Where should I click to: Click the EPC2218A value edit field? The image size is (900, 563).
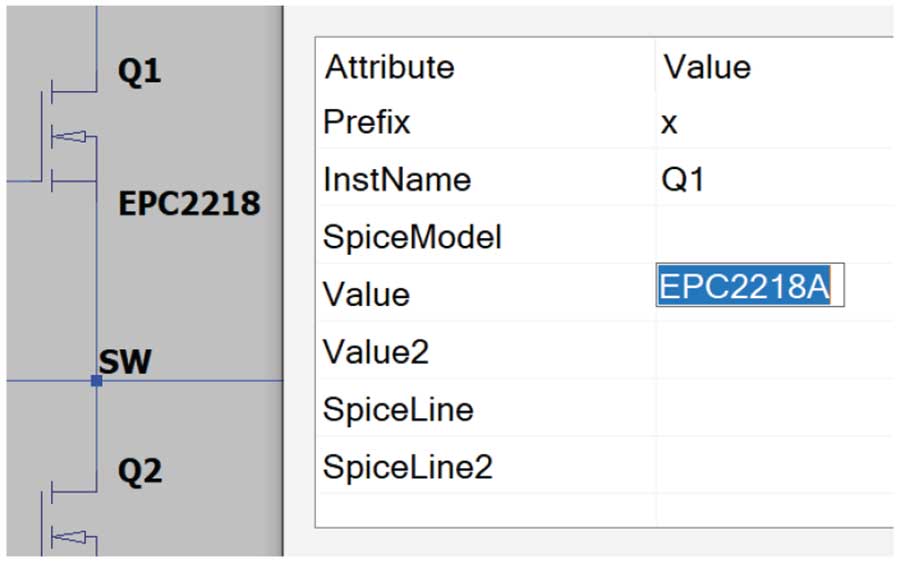click(749, 286)
